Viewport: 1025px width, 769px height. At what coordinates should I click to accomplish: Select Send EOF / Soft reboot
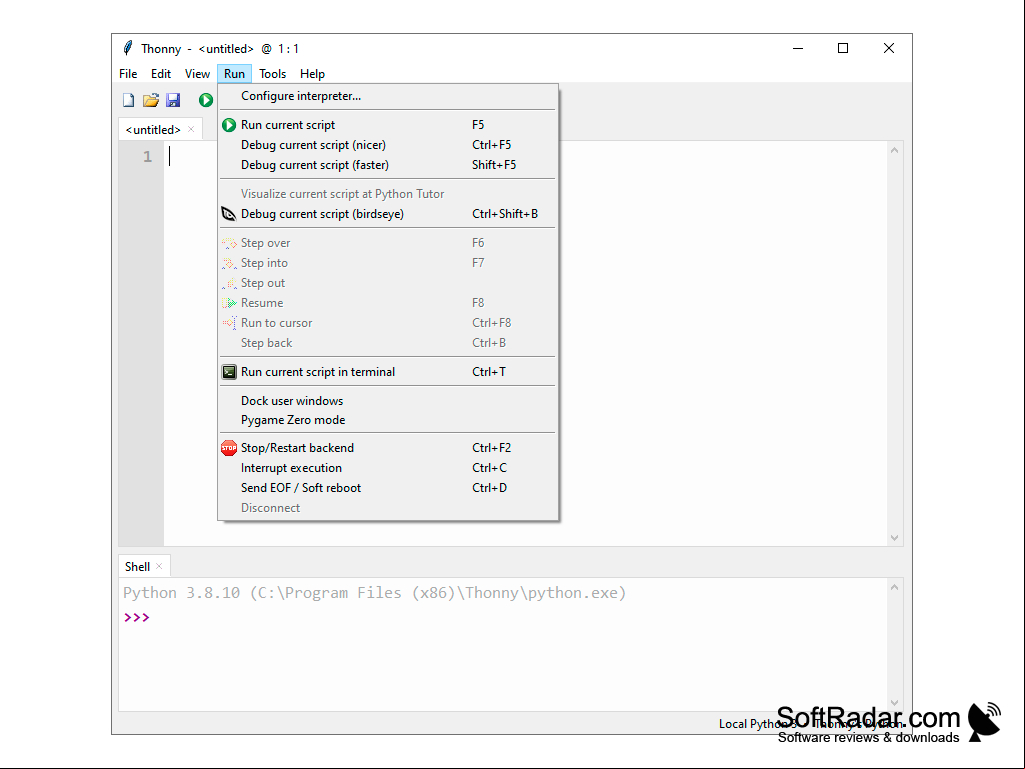pyautogui.click(x=388, y=488)
